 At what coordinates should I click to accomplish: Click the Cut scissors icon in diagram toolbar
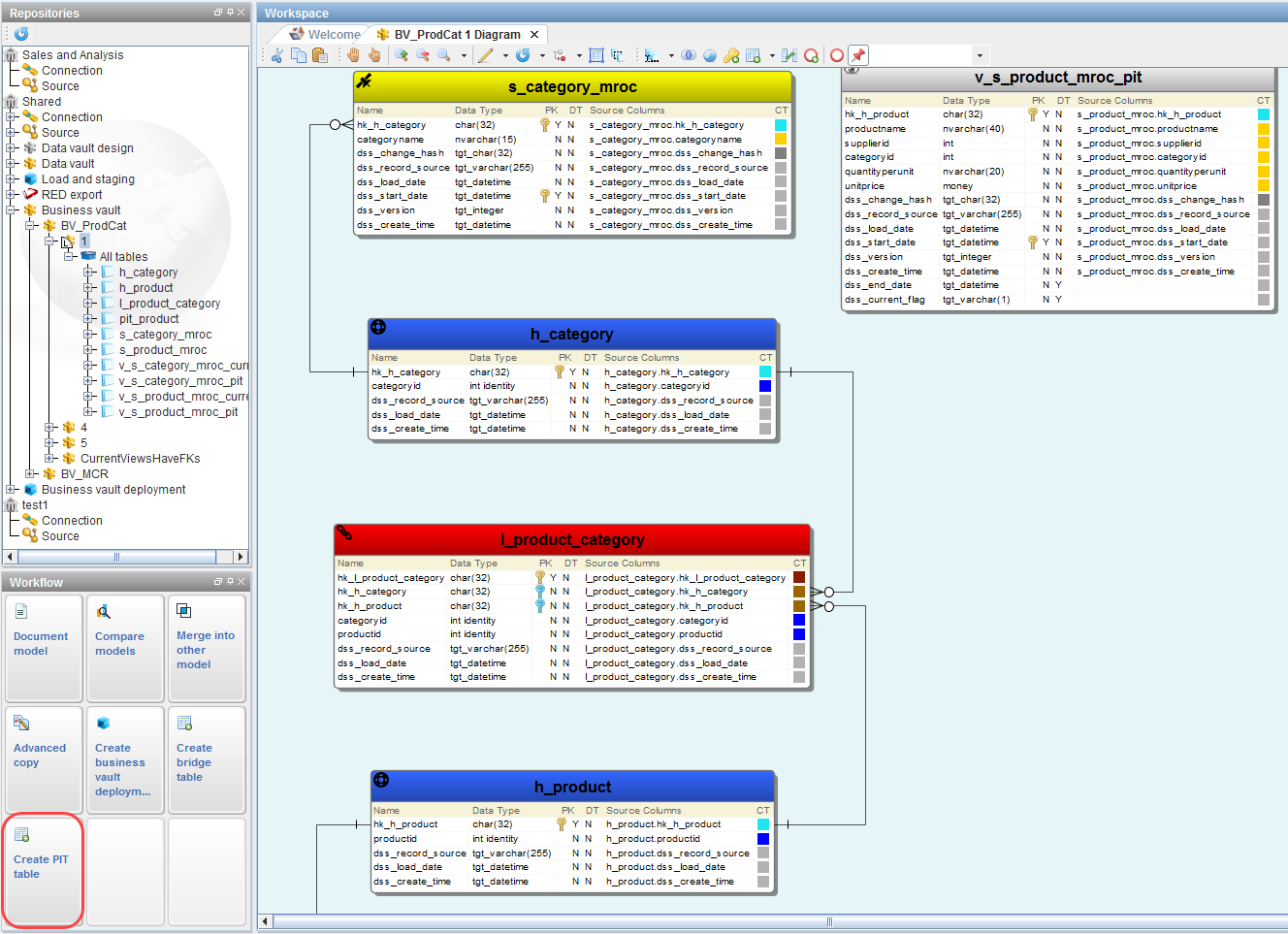point(277,55)
